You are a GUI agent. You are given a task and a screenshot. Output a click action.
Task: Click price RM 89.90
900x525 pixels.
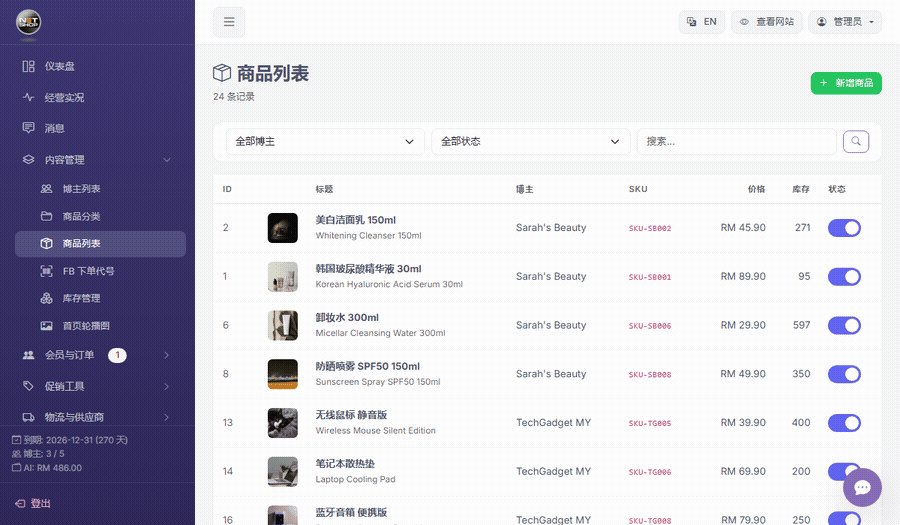(743, 277)
